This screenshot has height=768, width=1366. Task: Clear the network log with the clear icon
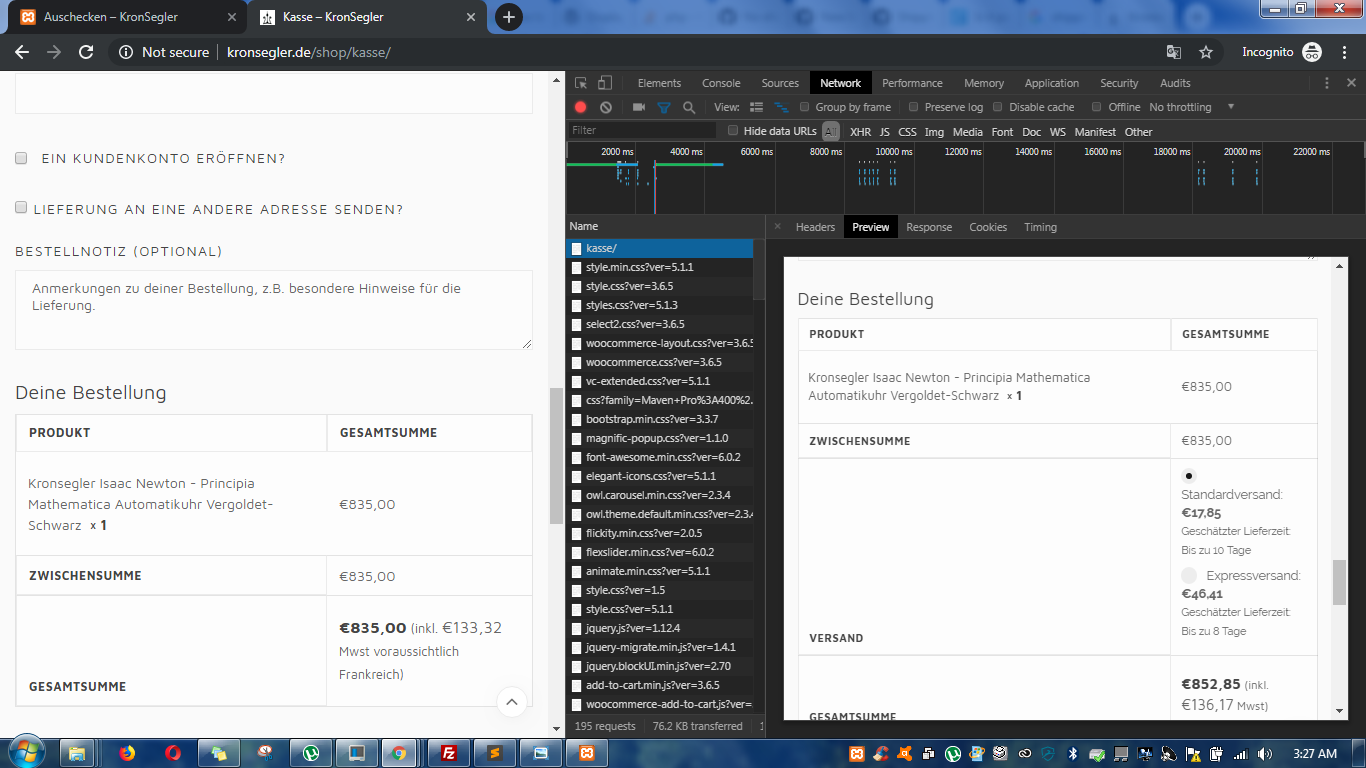point(606,107)
